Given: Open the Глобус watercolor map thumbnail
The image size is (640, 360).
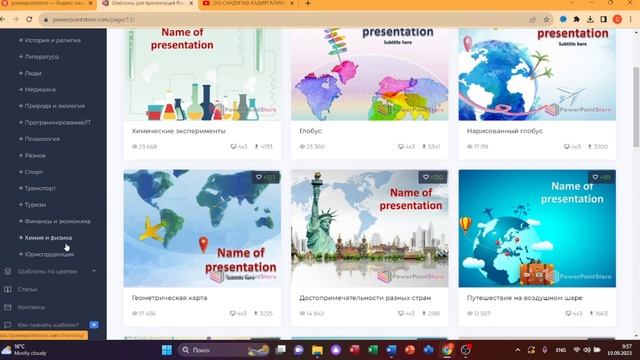Looking at the screenshot, I should pyautogui.click(x=369, y=74).
